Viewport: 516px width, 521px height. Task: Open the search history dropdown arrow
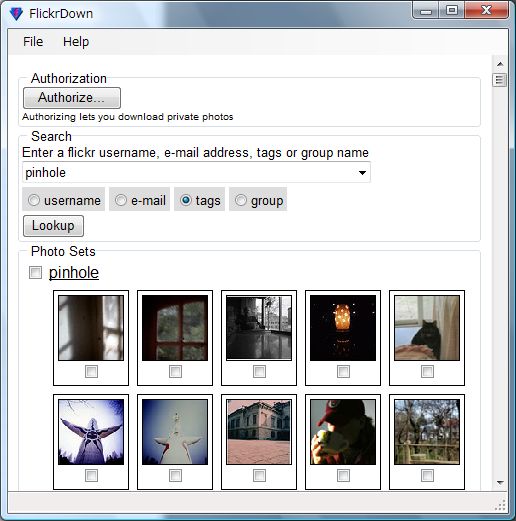[x=362, y=172]
